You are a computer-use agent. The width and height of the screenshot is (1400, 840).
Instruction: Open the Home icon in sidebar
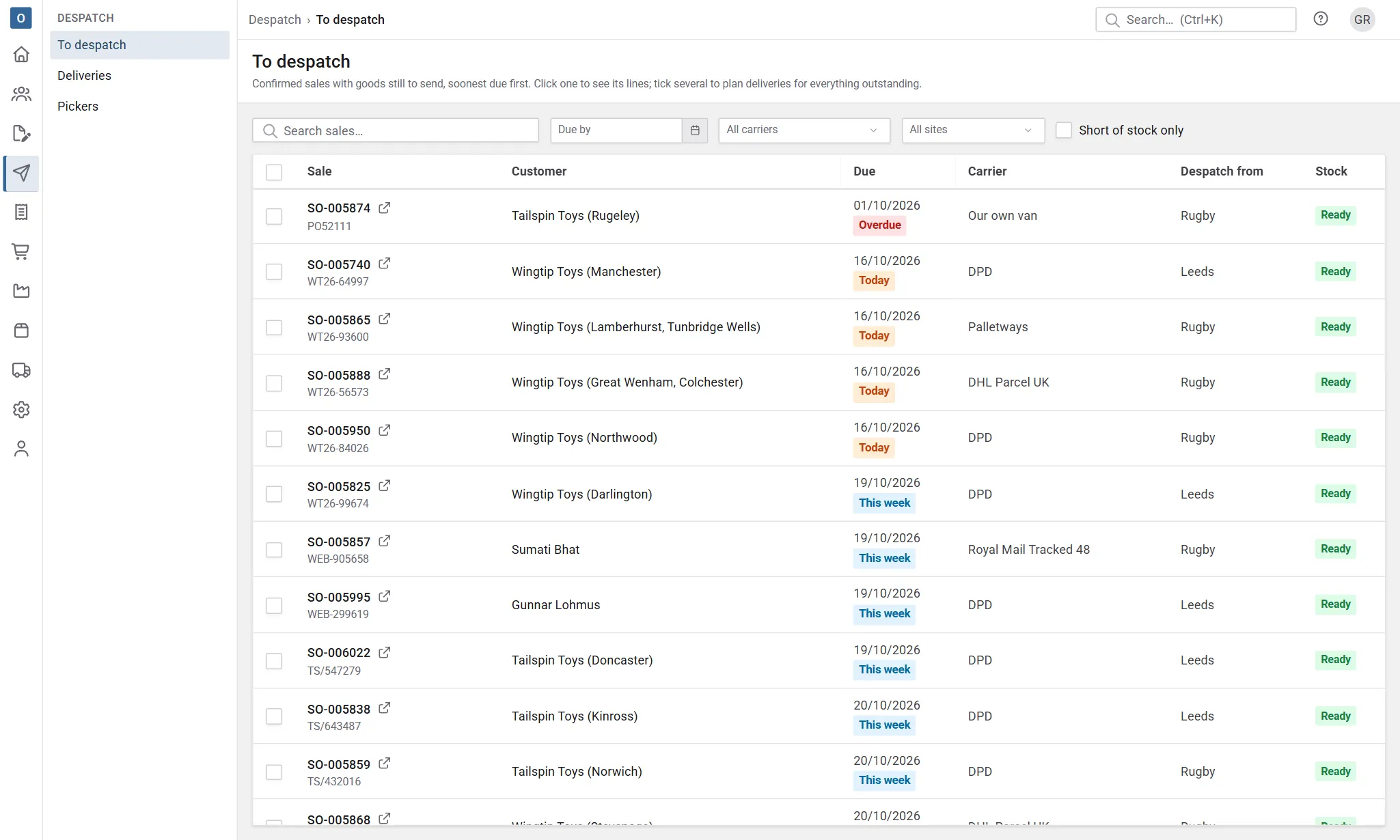coord(21,54)
